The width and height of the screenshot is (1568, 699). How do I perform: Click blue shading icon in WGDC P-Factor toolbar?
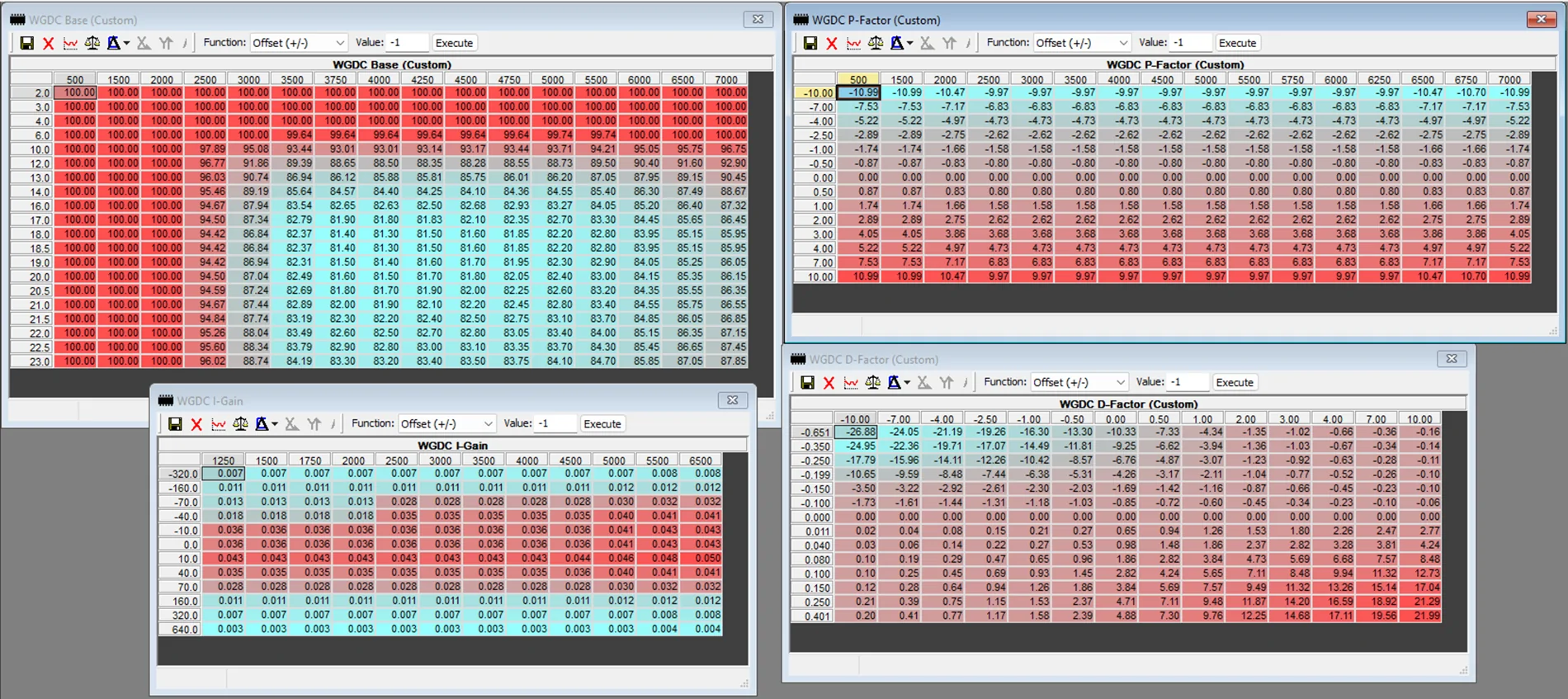point(896,43)
